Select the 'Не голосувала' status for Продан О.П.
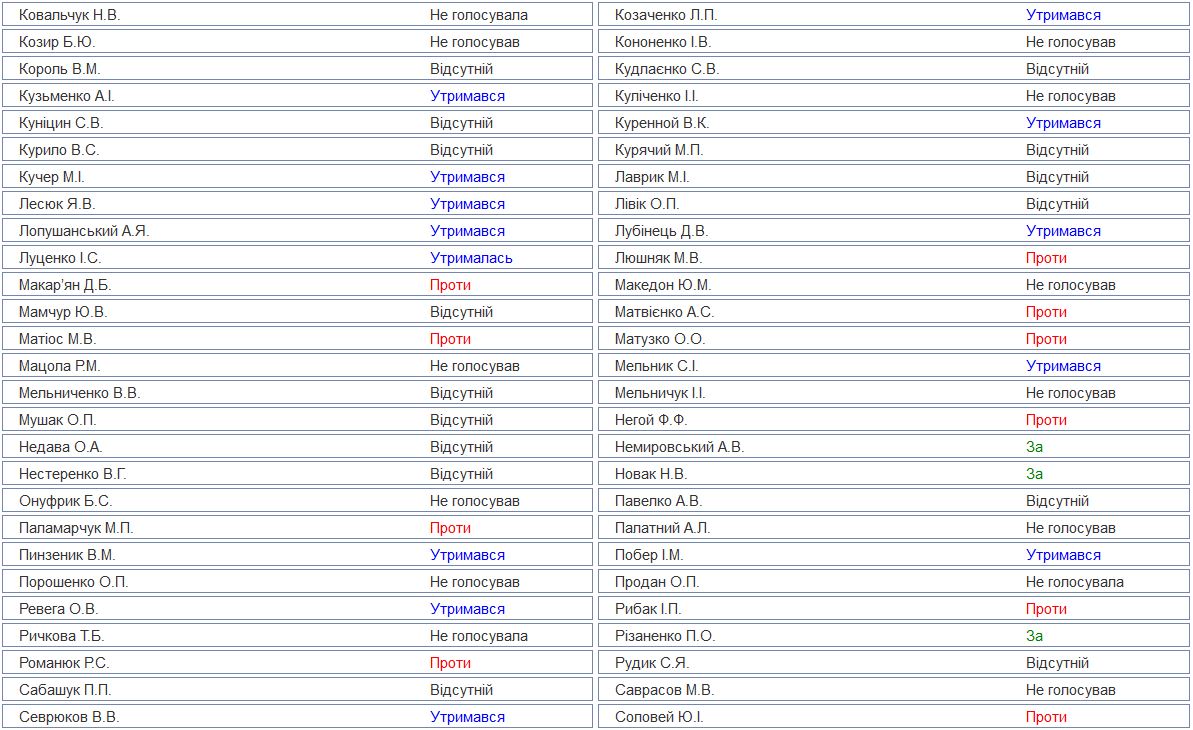 (x=1074, y=582)
